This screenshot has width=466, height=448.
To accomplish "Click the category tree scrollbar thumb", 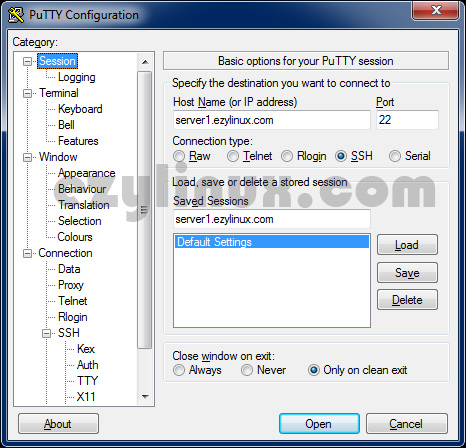I will pos(145,210).
